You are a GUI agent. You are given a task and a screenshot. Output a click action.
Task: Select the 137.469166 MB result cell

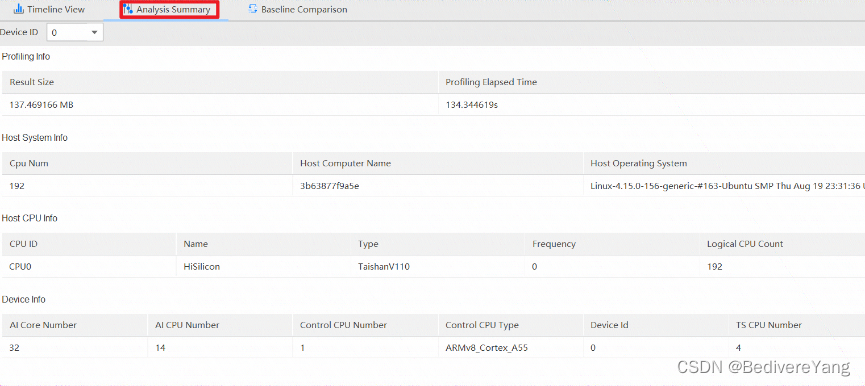pyautogui.click(x=41, y=105)
